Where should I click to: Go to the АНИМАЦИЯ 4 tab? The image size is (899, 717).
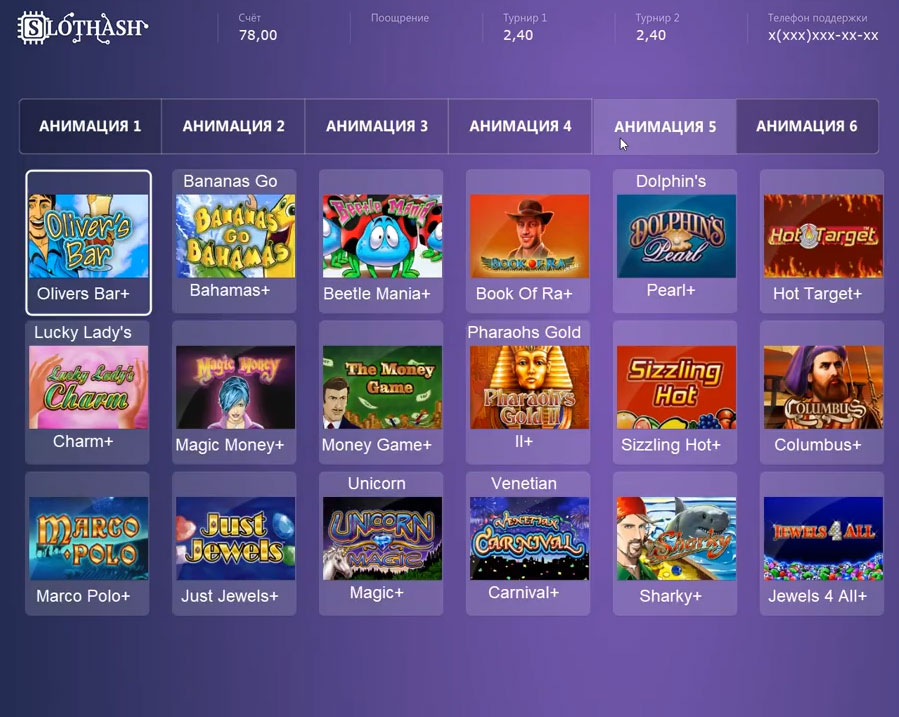[520, 126]
